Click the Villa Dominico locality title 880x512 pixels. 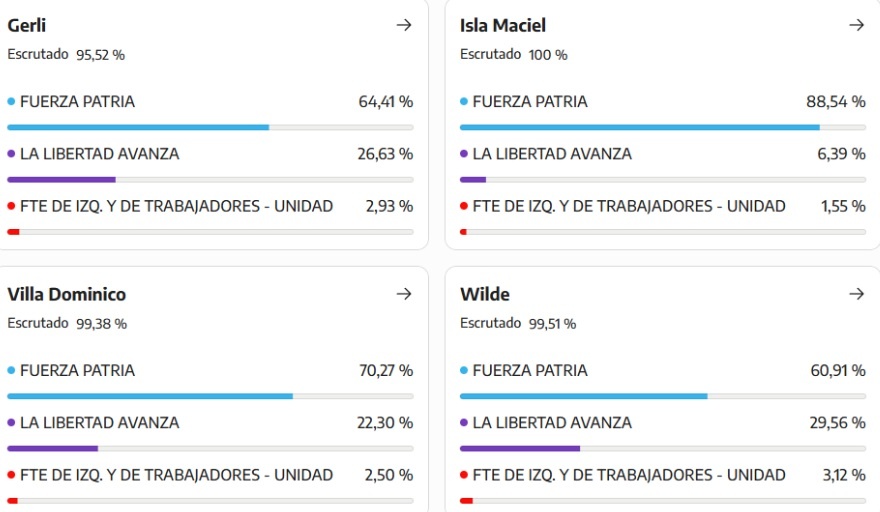click(x=67, y=295)
